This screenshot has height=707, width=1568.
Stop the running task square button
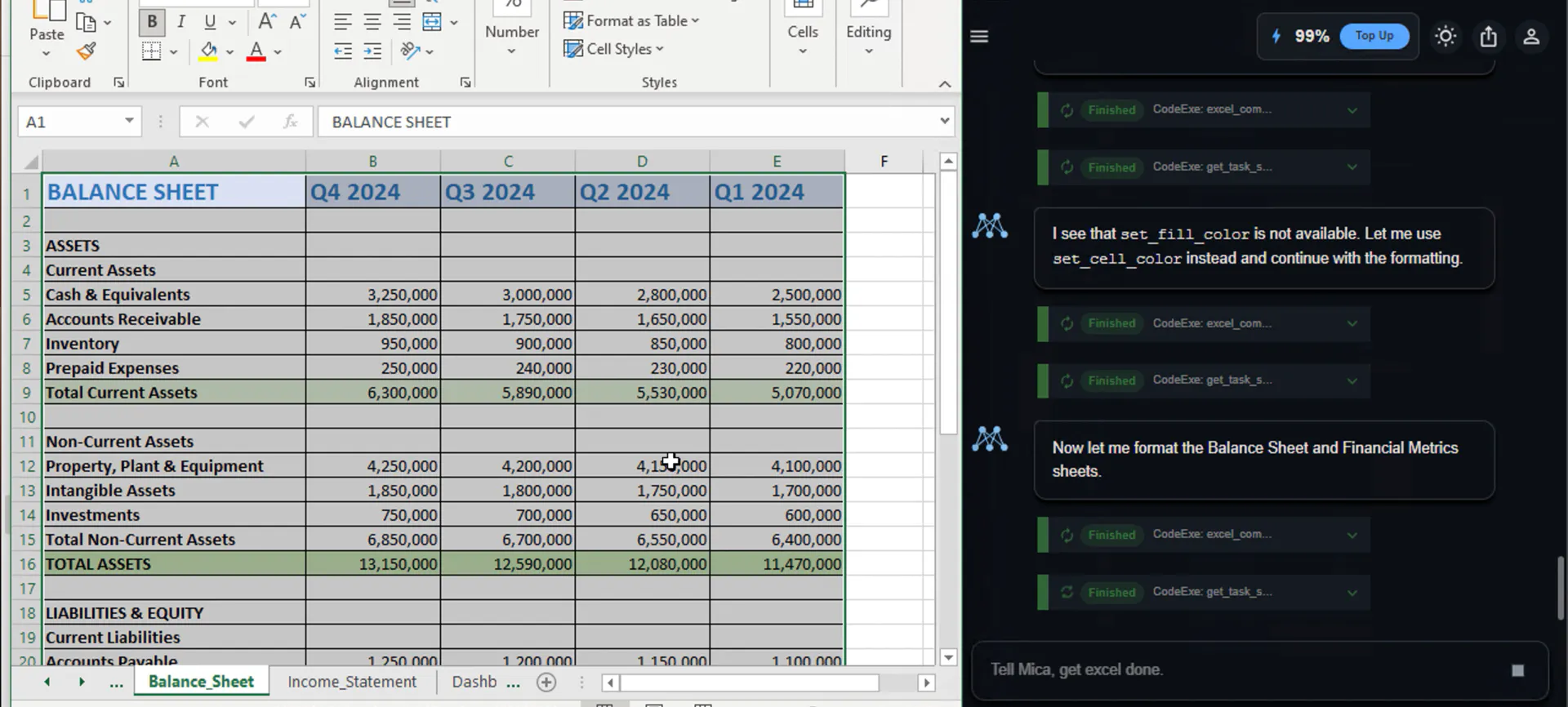point(1518,670)
